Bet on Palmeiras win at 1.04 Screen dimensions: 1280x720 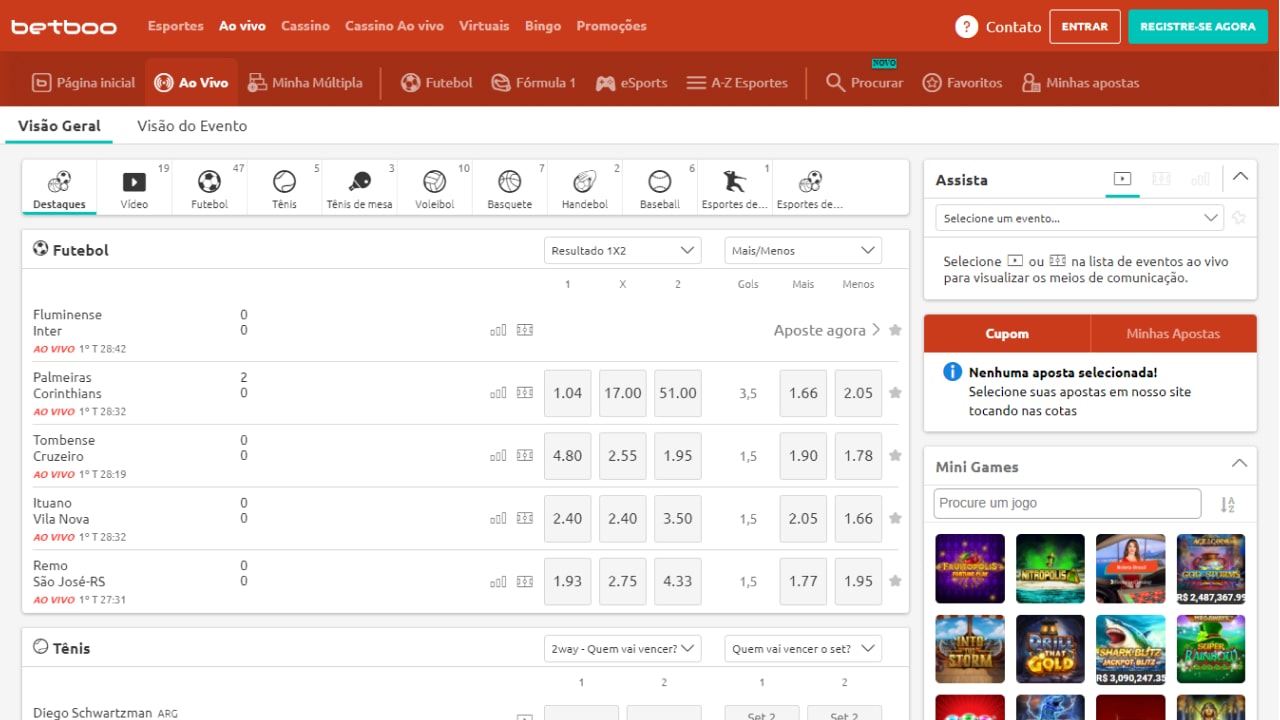(x=568, y=394)
